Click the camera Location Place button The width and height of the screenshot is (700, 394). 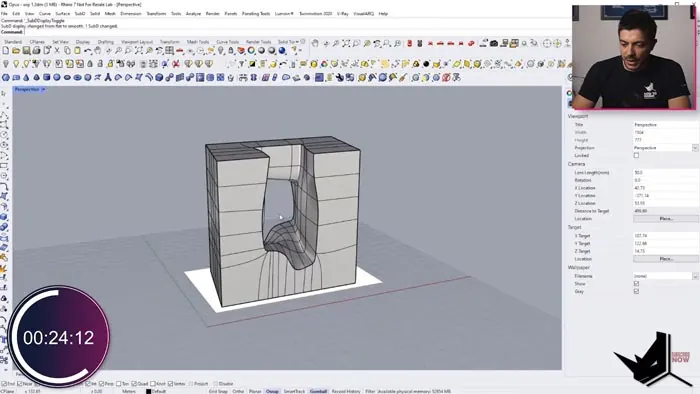(x=666, y=219)
